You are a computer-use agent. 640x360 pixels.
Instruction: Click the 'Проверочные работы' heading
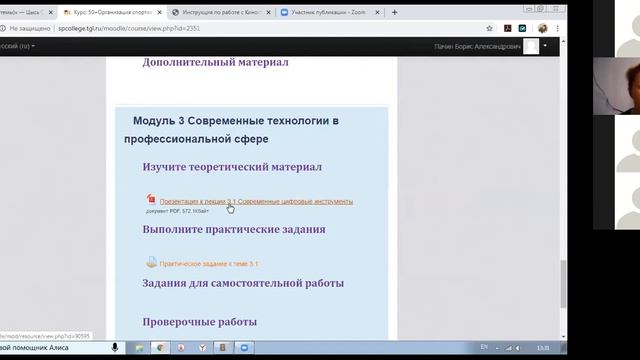coord(200,322)
